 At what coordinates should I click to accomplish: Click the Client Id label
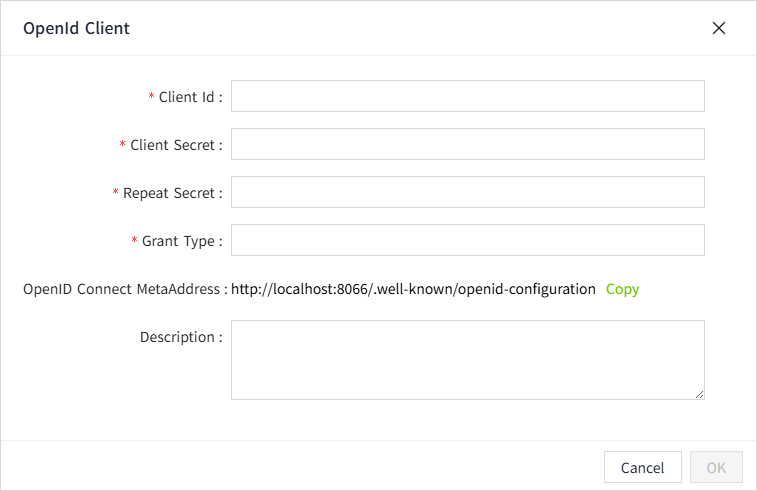[189, 97]
